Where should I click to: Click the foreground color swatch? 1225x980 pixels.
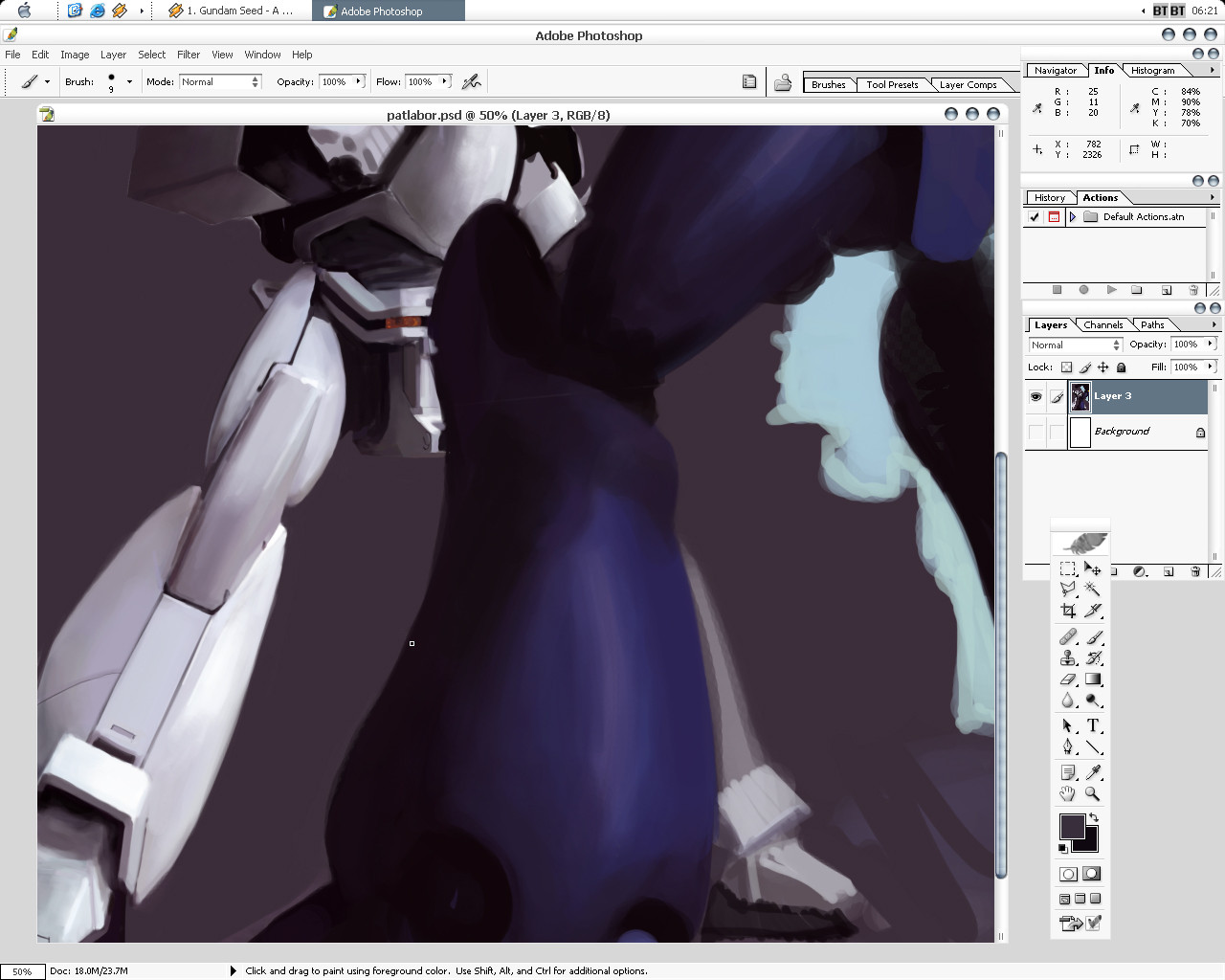click(1071, 827)
